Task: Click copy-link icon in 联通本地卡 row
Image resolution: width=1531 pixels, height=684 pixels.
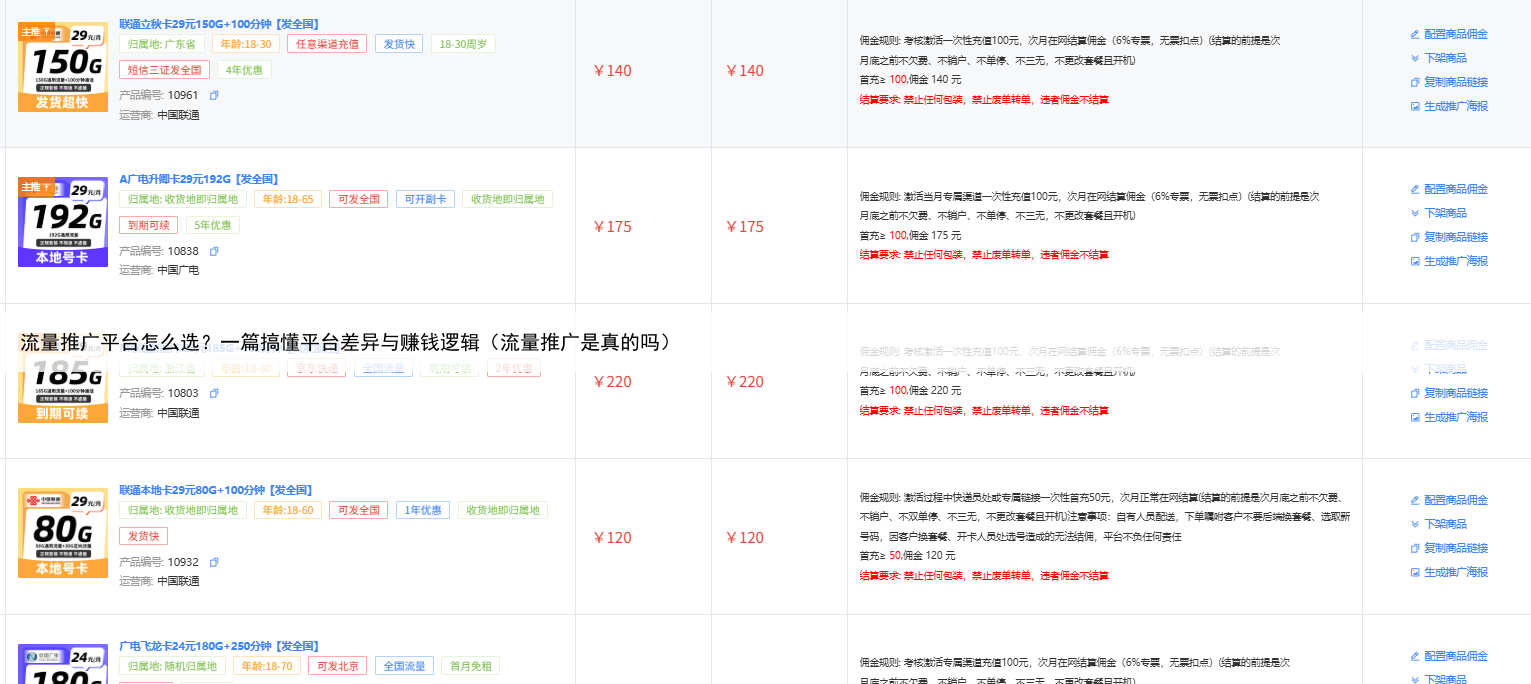Action: coord(1415,548)
